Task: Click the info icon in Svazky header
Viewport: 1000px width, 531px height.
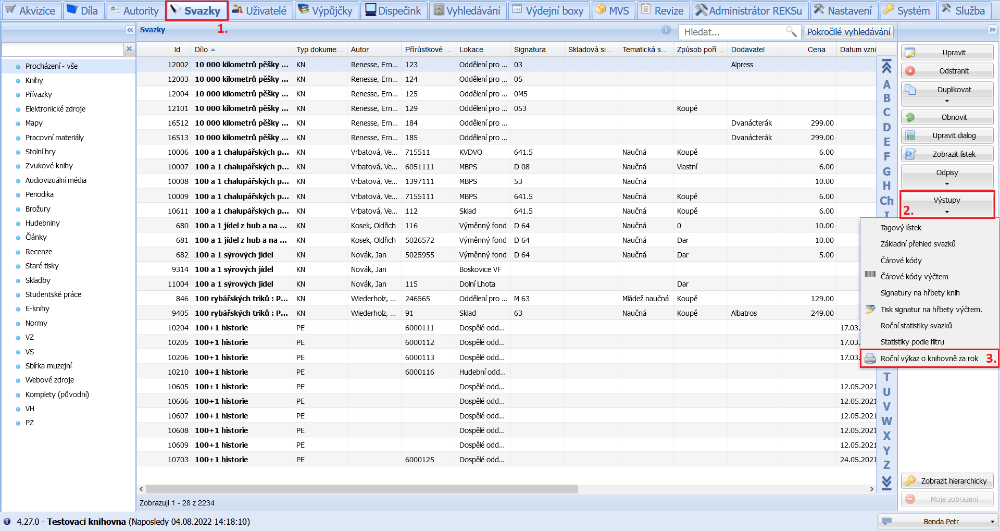Action: 667,32
